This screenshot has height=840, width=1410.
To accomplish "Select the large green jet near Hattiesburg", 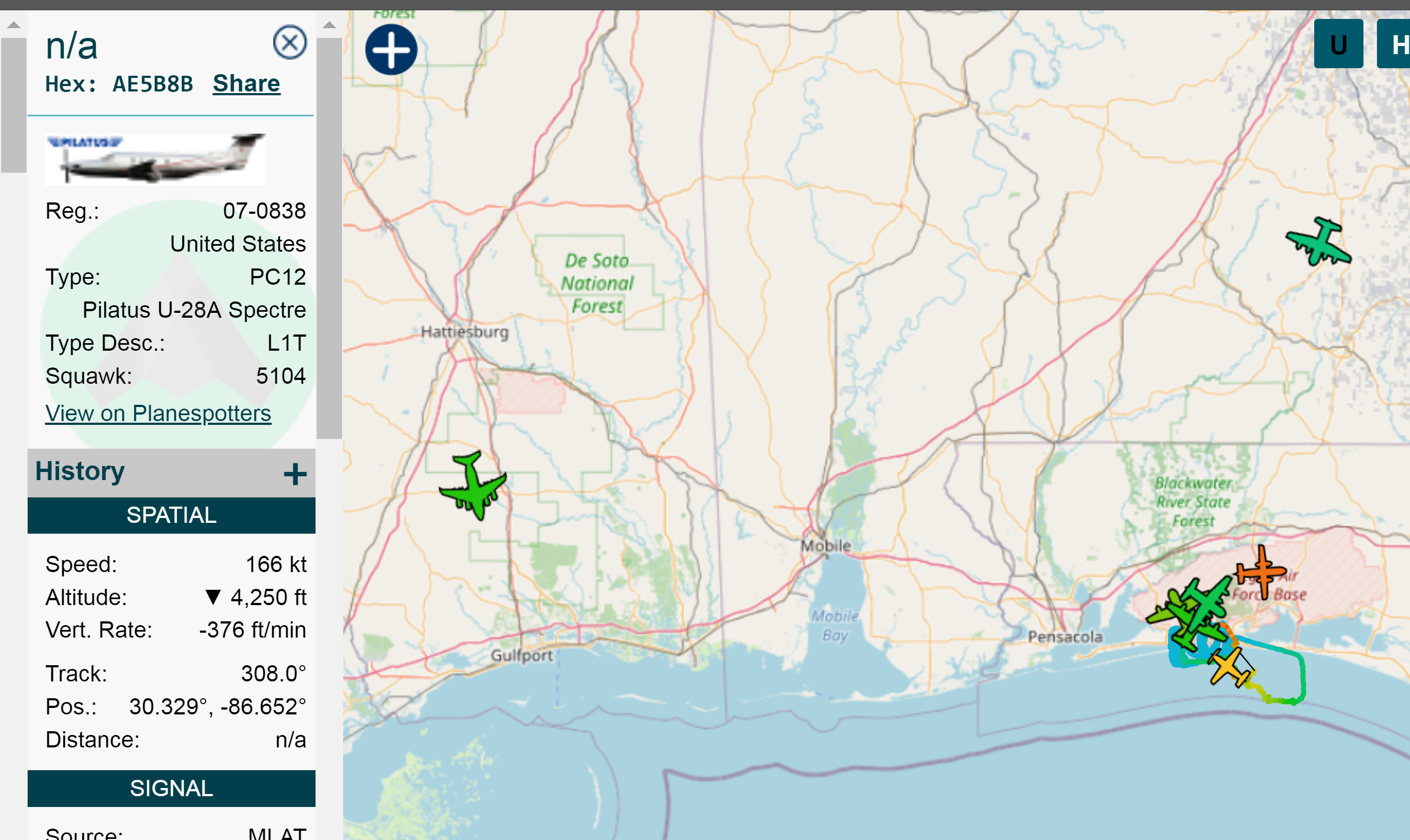I will point(473,486).
